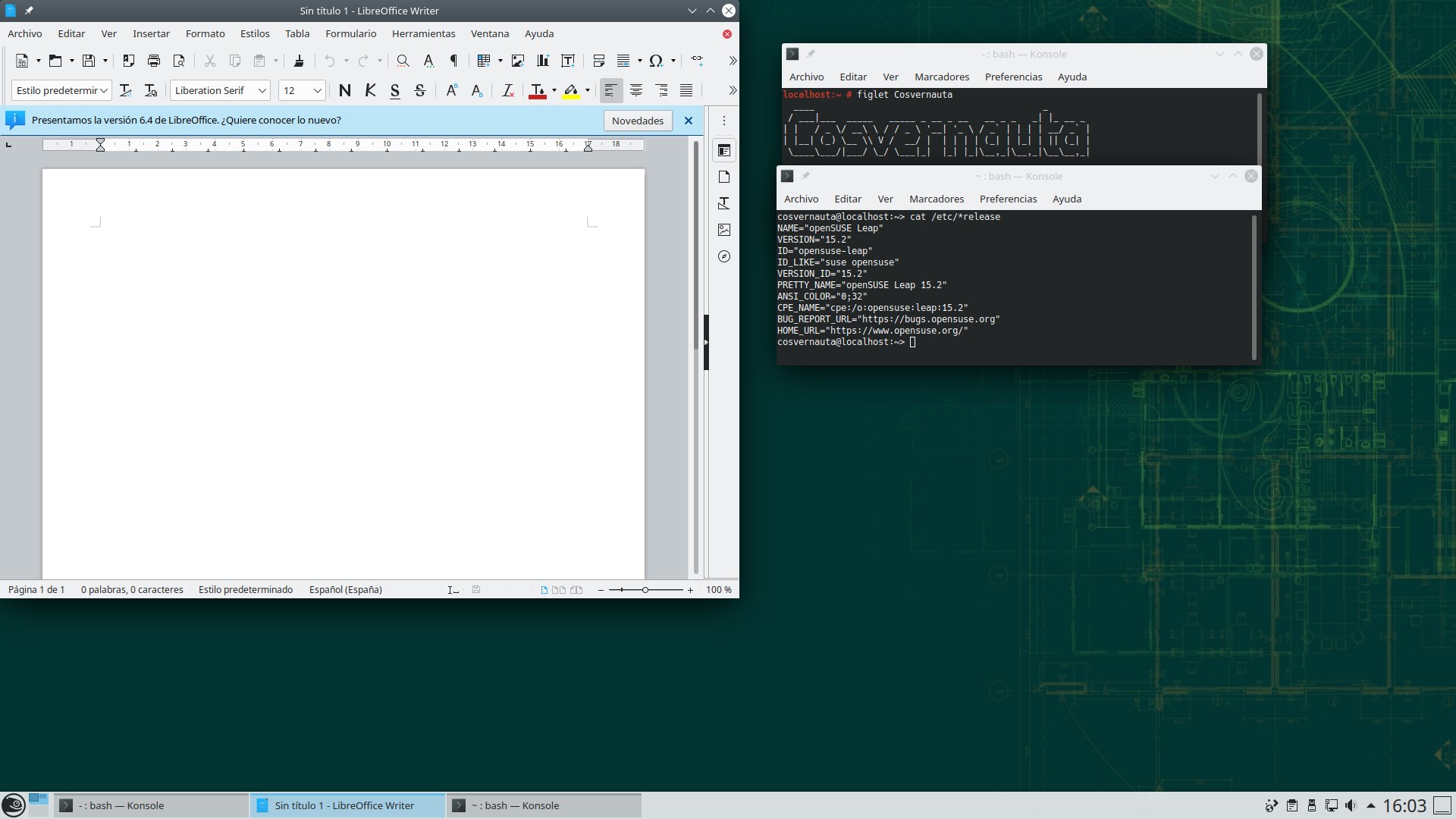Toggle strikethrough formatting
The image size is (1456, 819).
tap(420, 90)
